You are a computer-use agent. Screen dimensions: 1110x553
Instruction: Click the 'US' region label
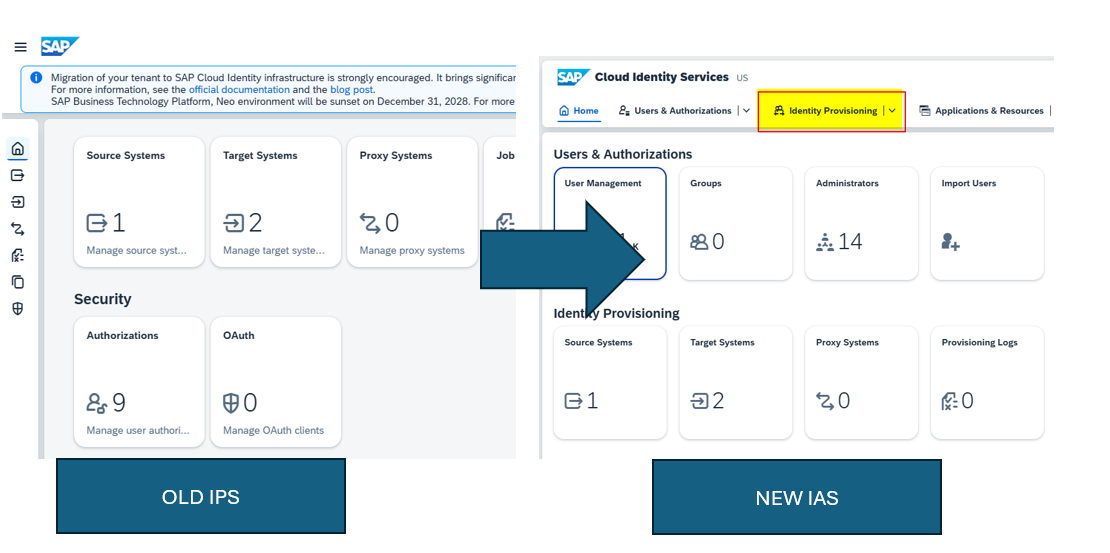pos(742,78)
